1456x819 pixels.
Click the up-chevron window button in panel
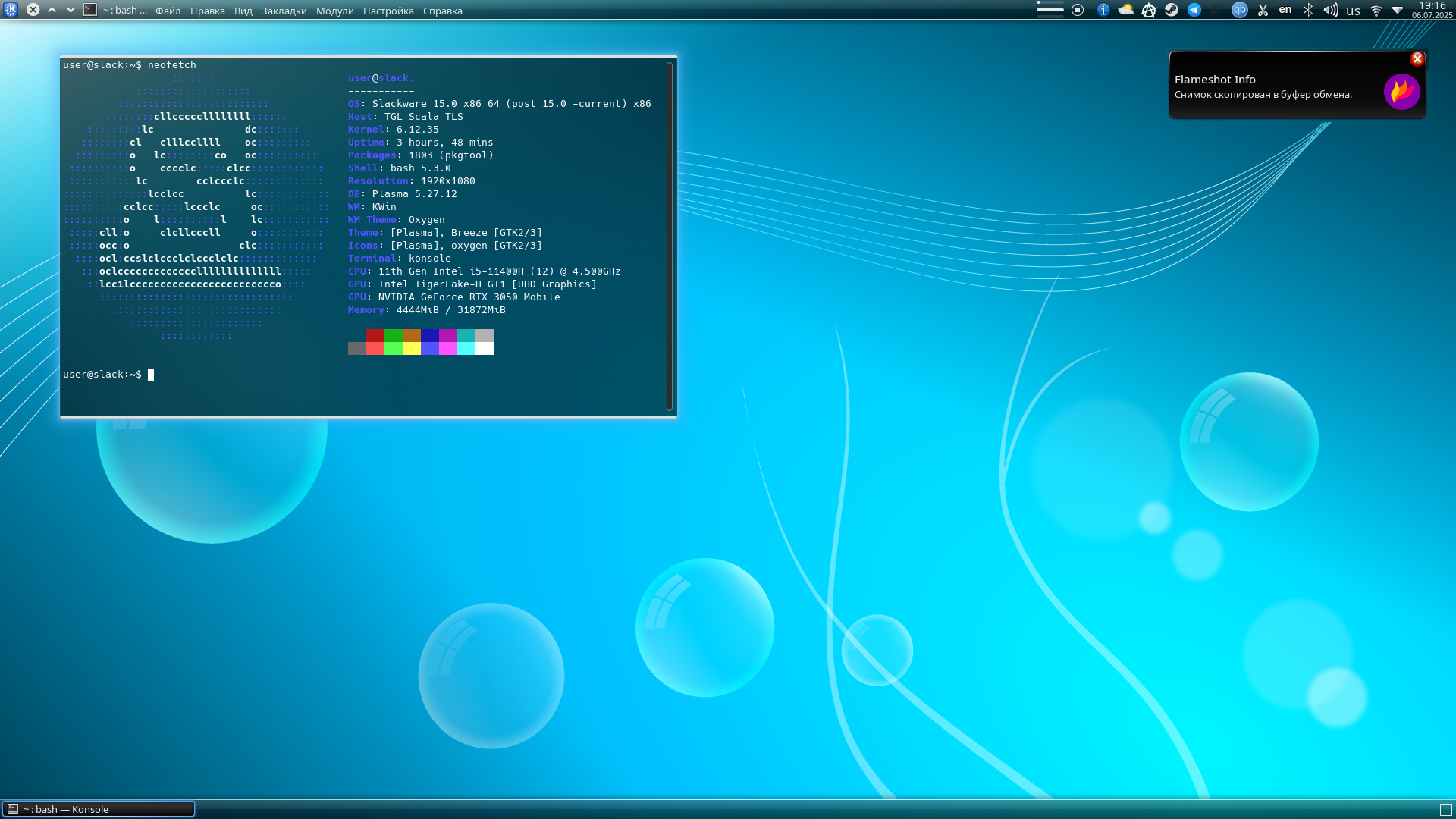pyautogui.click(x=52, y=10)
